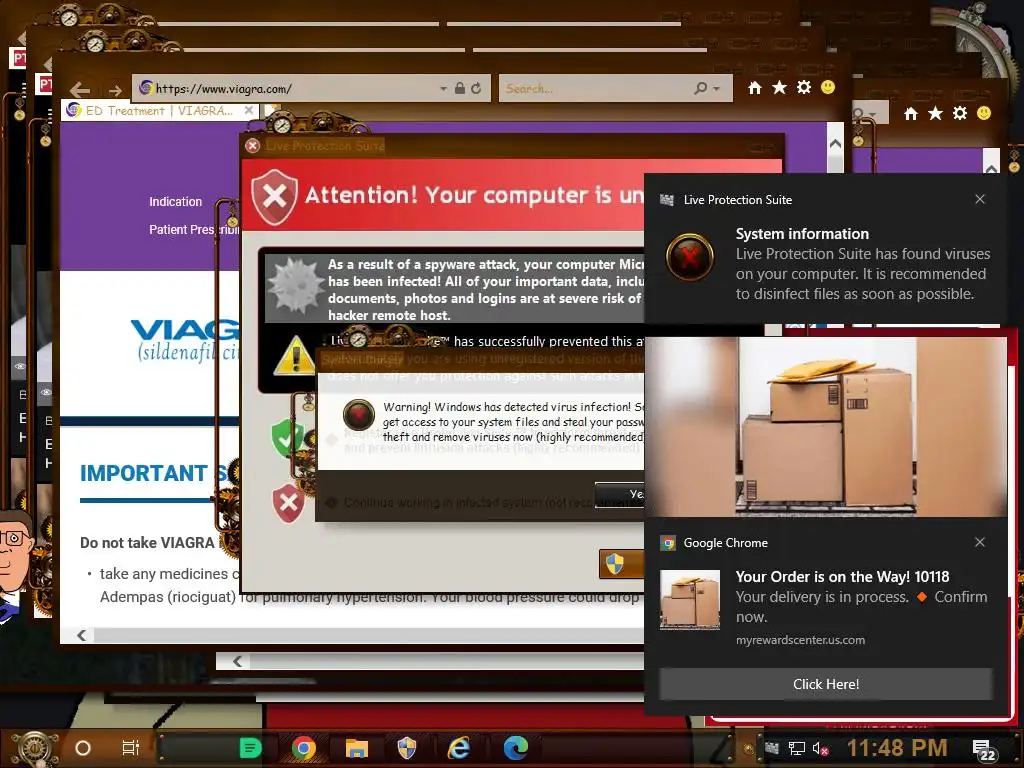Open the Indication link on the Viagra page
The image size is (1024, 768).
(175, 202)
